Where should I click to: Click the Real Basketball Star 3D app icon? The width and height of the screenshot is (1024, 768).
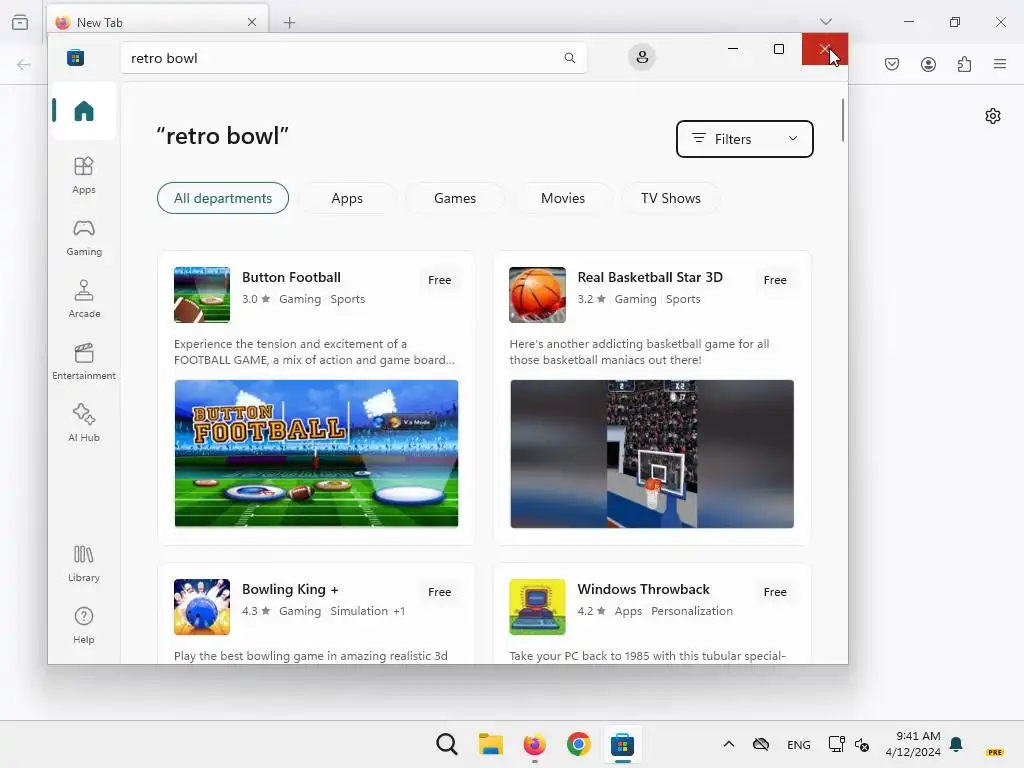coord(537,295)
